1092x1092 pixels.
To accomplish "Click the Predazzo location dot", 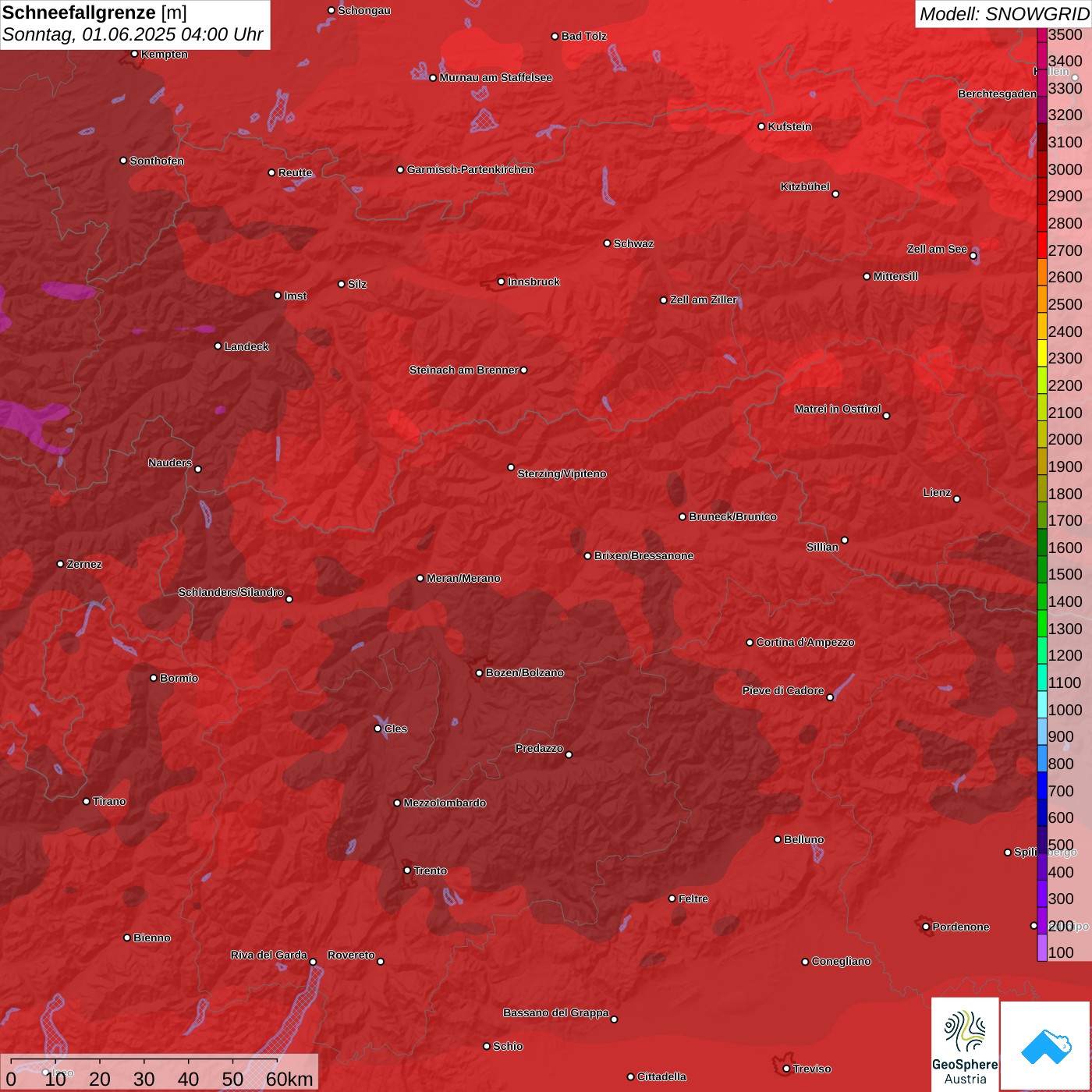I will 569,755.
